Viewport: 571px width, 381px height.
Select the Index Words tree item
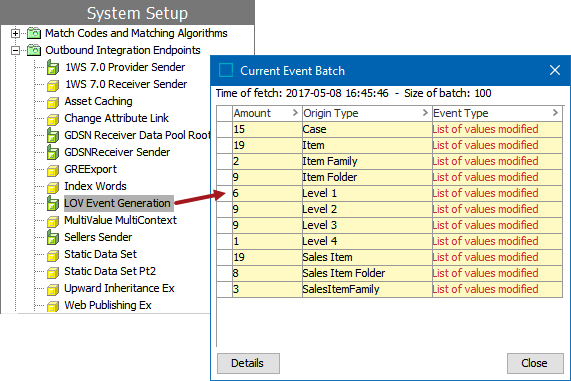(95, 186)
